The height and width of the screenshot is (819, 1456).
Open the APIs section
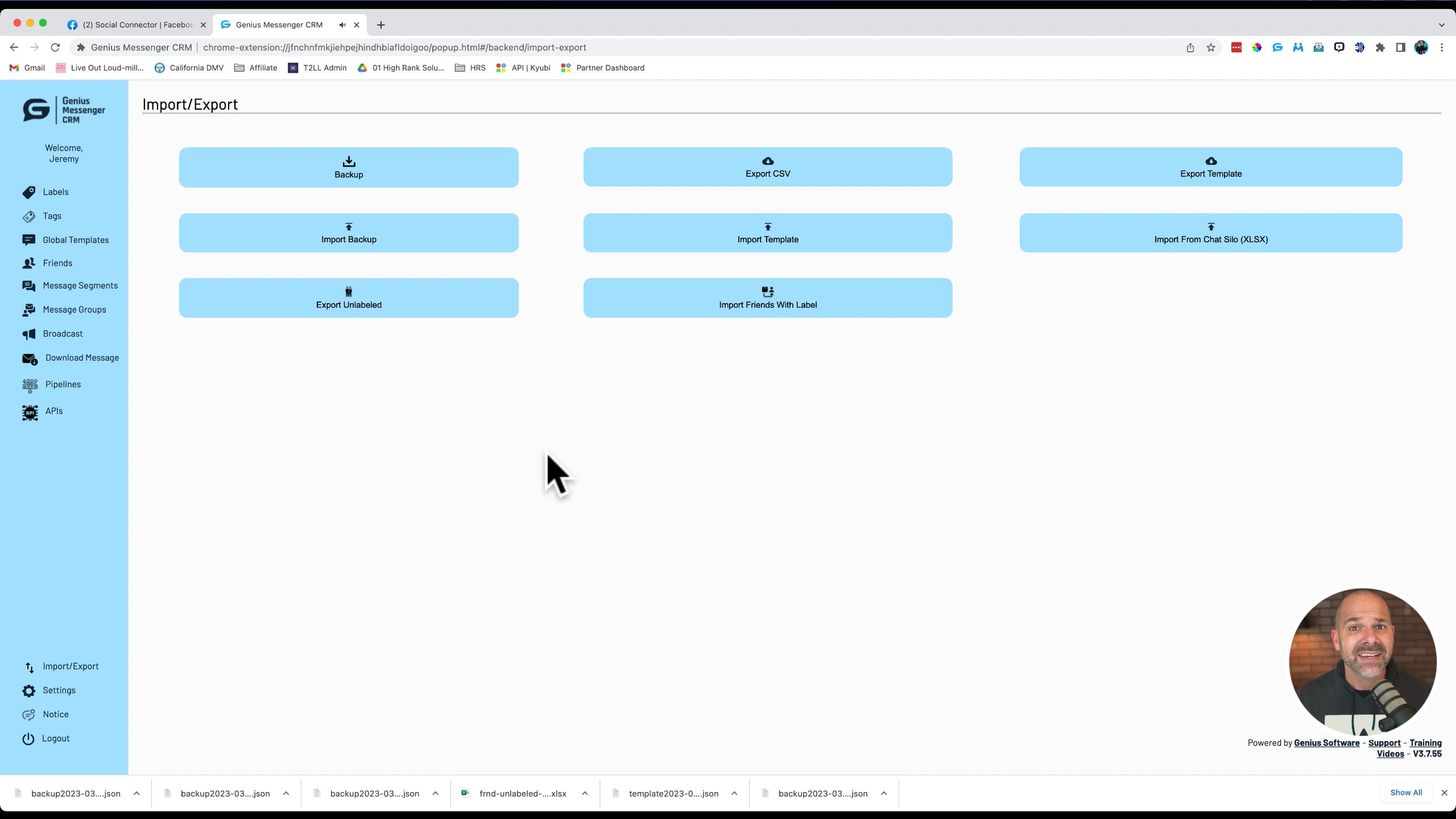(43, 412)
